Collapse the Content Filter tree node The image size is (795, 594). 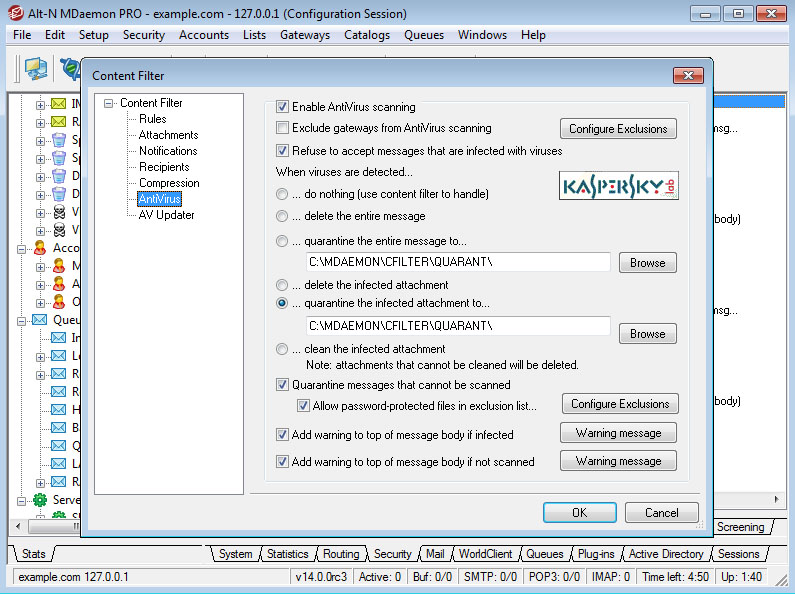tap(109, 103)
